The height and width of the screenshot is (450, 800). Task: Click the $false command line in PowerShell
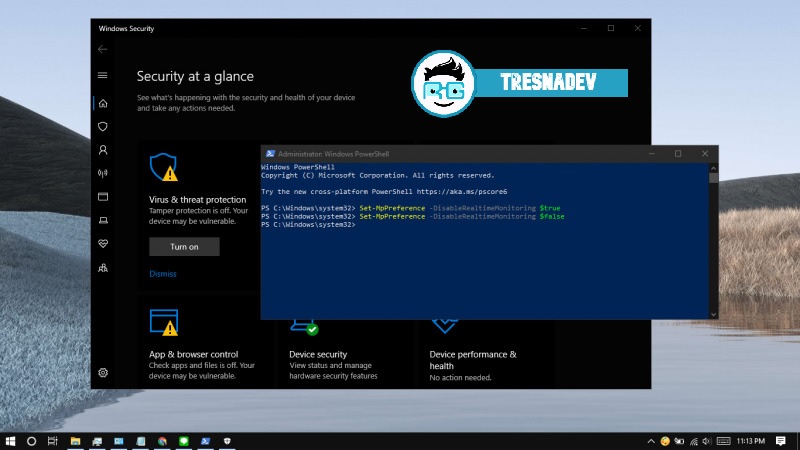413,216
